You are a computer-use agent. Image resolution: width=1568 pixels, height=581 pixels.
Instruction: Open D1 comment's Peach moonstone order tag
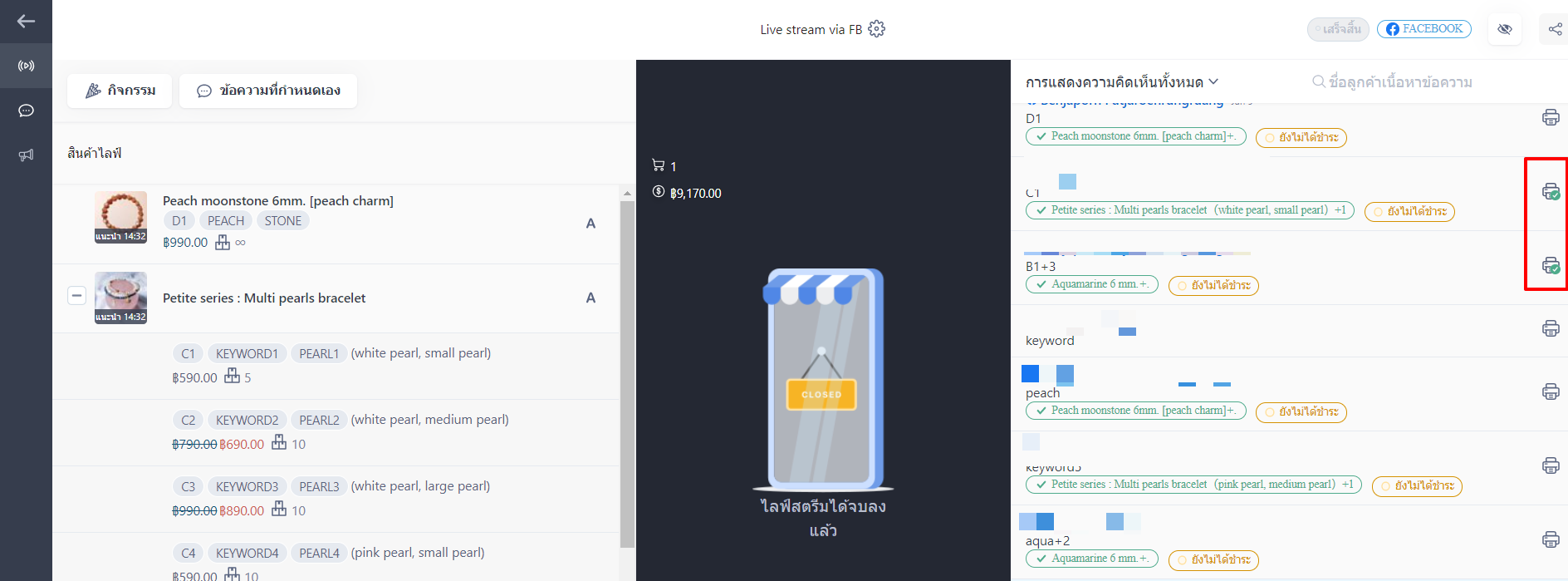1135,136
